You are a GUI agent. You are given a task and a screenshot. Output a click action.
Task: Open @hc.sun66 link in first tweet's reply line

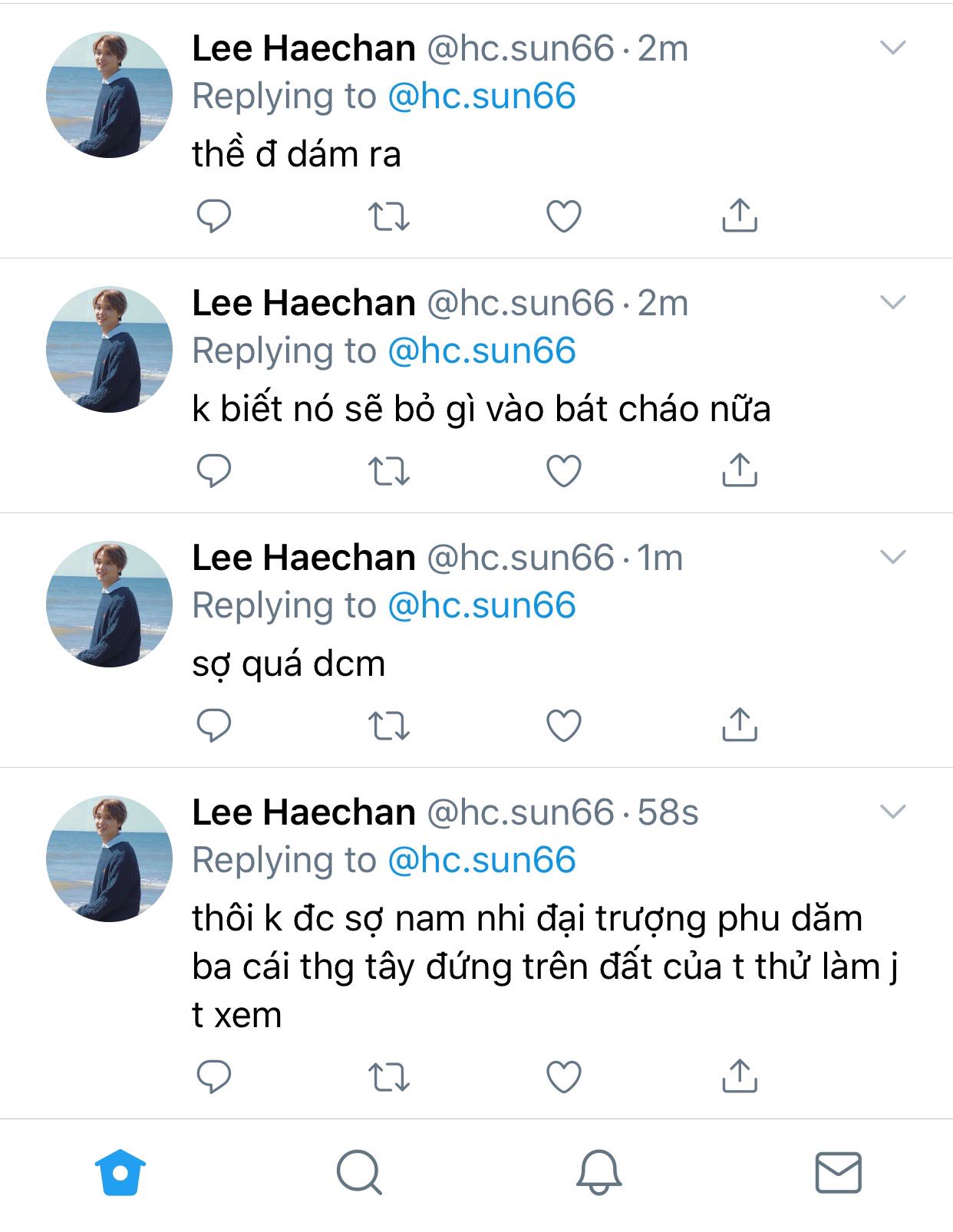point(481,97)
